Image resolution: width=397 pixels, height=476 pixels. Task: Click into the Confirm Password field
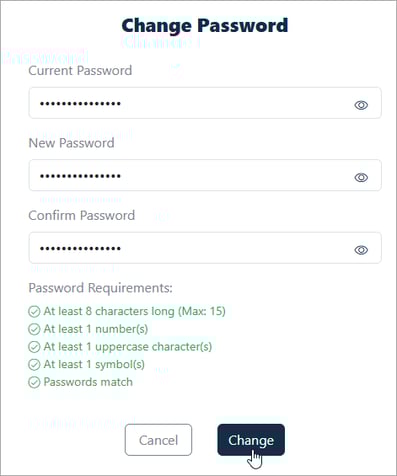pos(205,248)
